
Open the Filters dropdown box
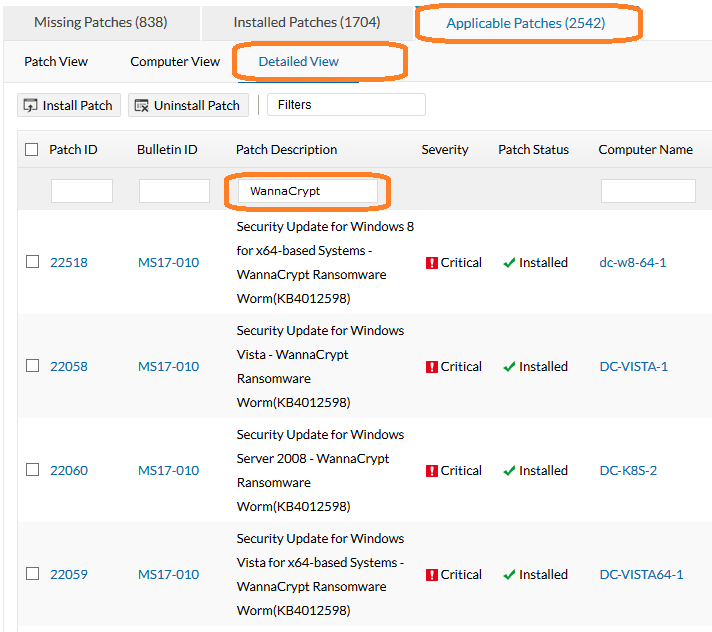[346, 105]
